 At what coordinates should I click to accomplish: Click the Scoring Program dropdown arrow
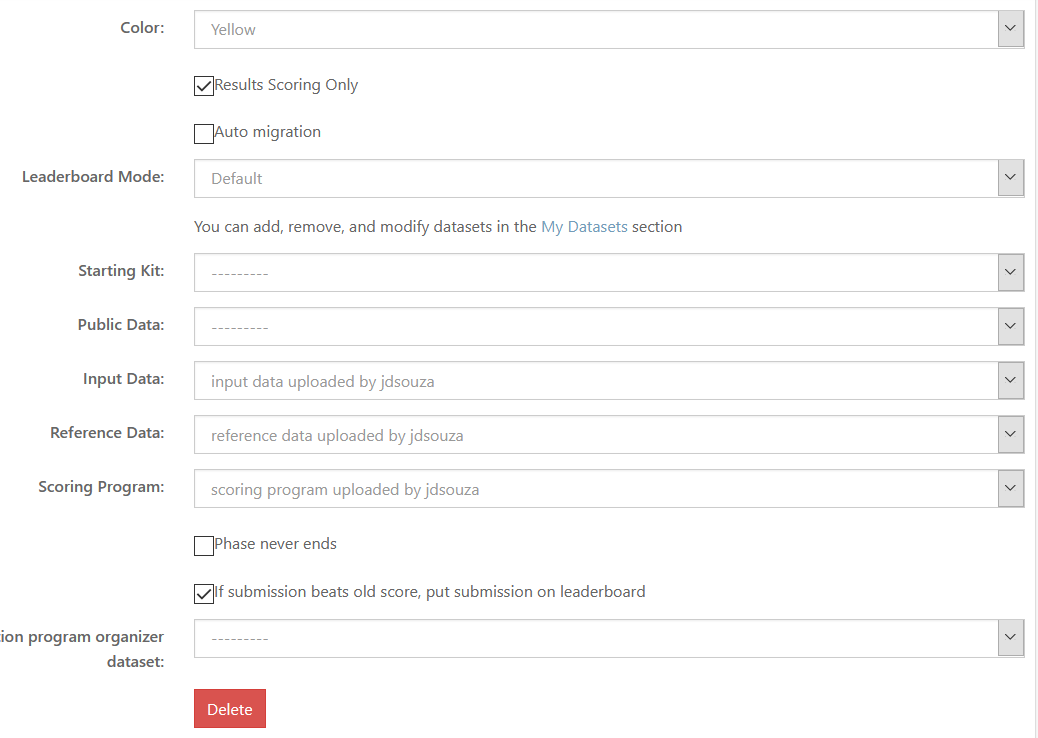[1010, 488]
